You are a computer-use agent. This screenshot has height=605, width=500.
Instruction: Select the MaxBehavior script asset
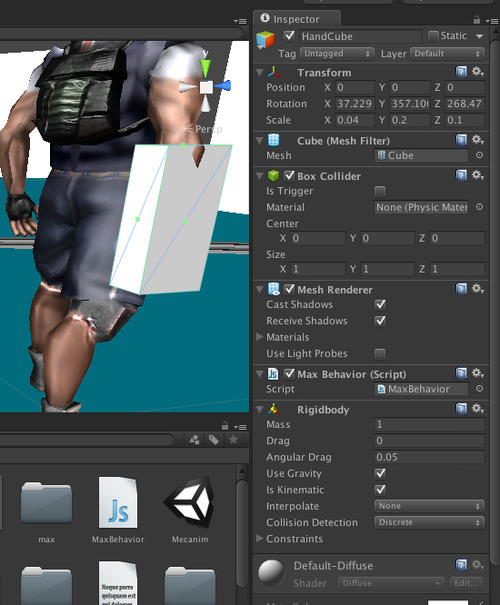118,509
